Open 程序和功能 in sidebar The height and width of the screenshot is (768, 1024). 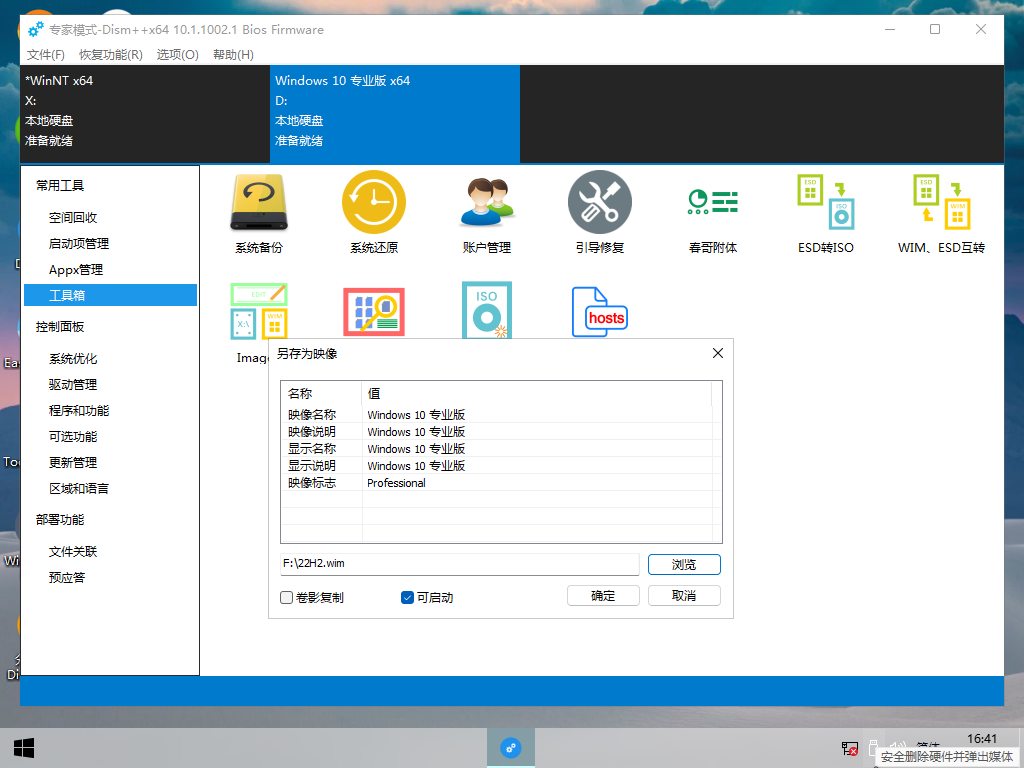79,411
